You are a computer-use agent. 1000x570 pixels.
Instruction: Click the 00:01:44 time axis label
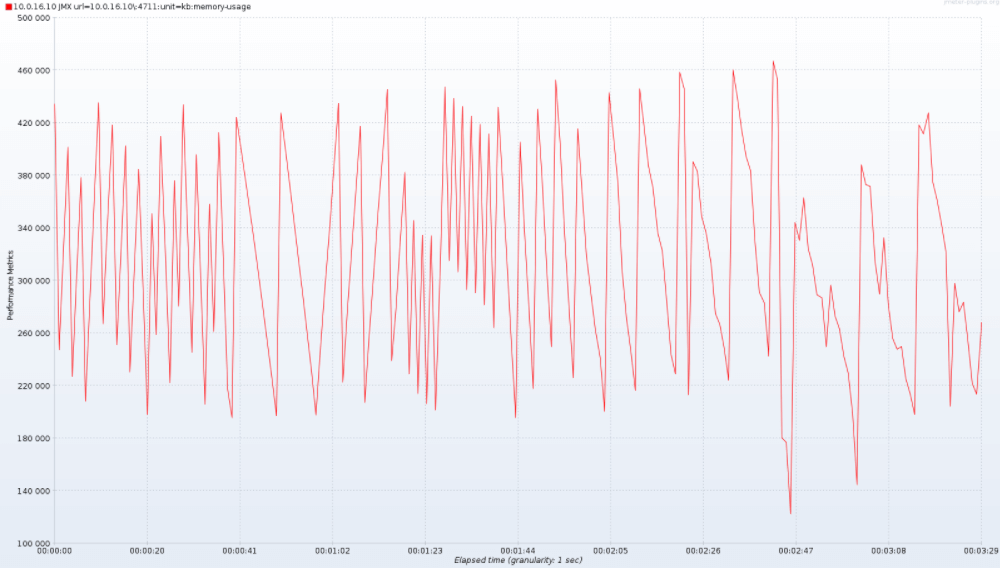click(518, 551)
